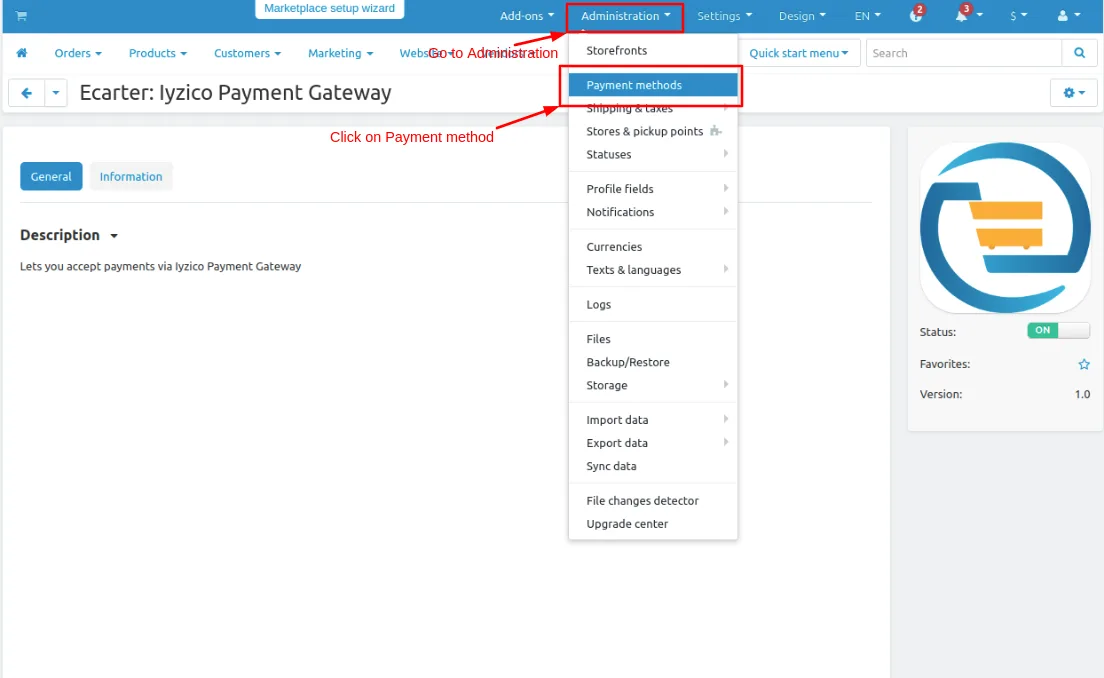Expand Texts & languages submenu
The image size is (1104, 678).
pos(653,270)
